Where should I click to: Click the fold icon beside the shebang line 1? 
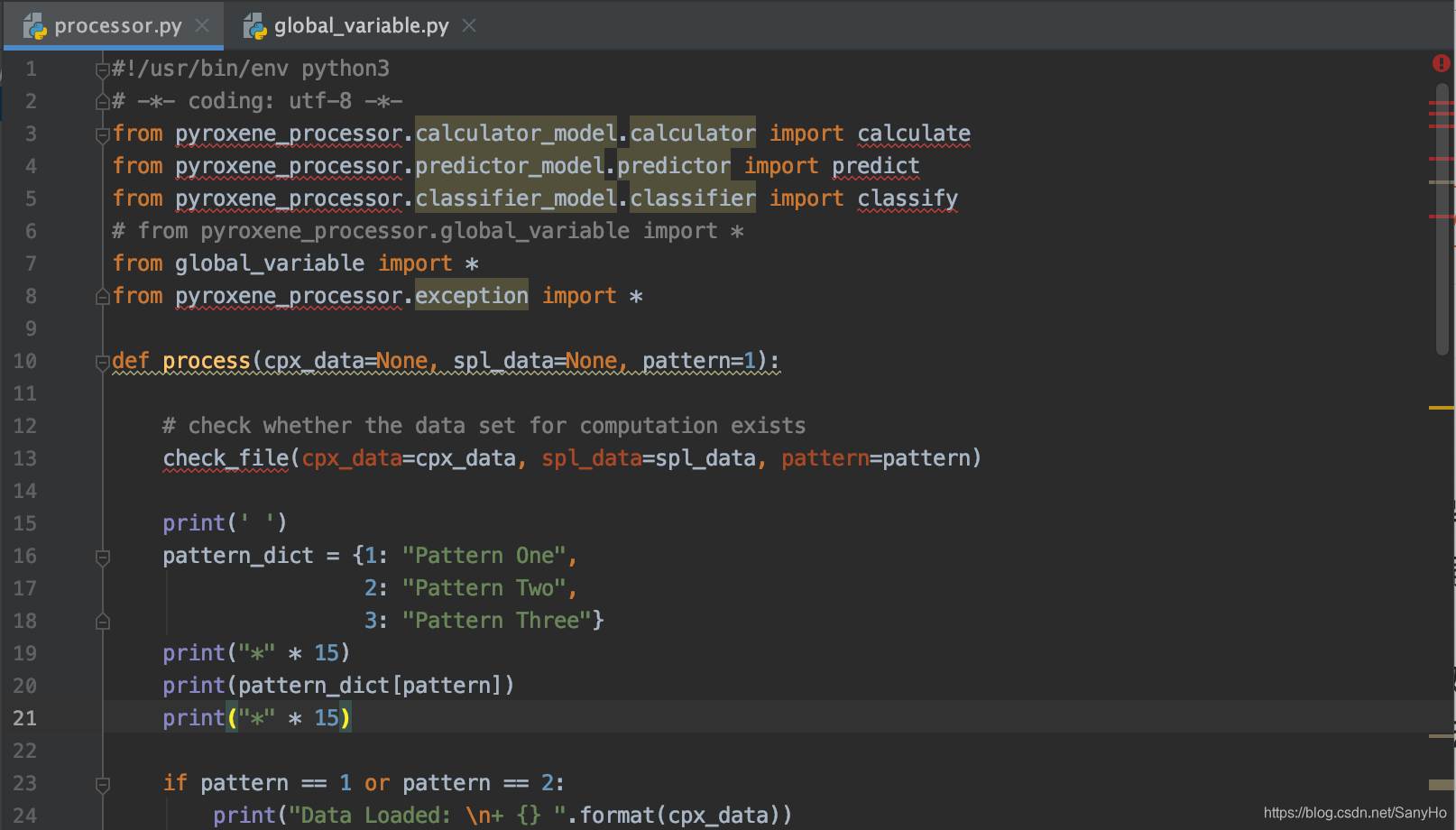click(102, 68)
